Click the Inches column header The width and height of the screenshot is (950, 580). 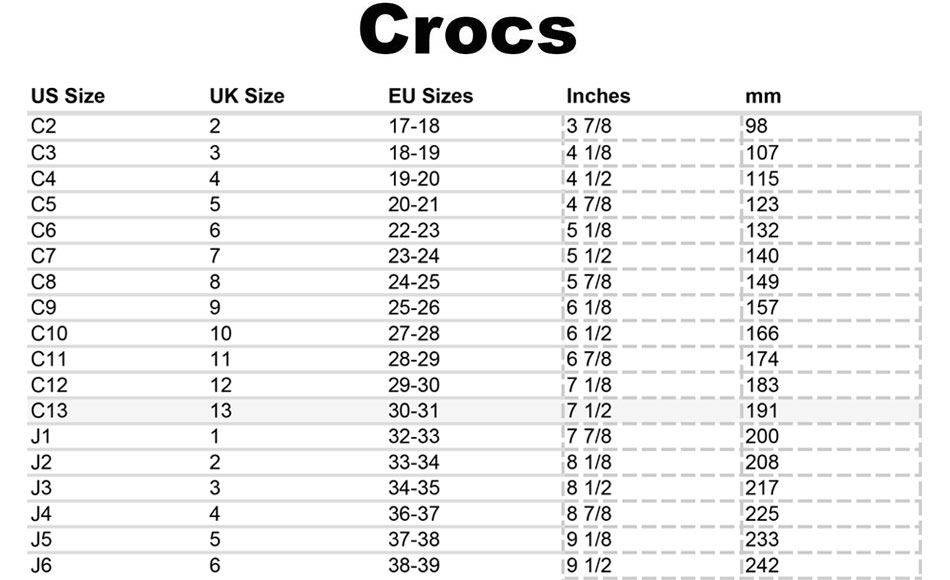tap(598, 96)
